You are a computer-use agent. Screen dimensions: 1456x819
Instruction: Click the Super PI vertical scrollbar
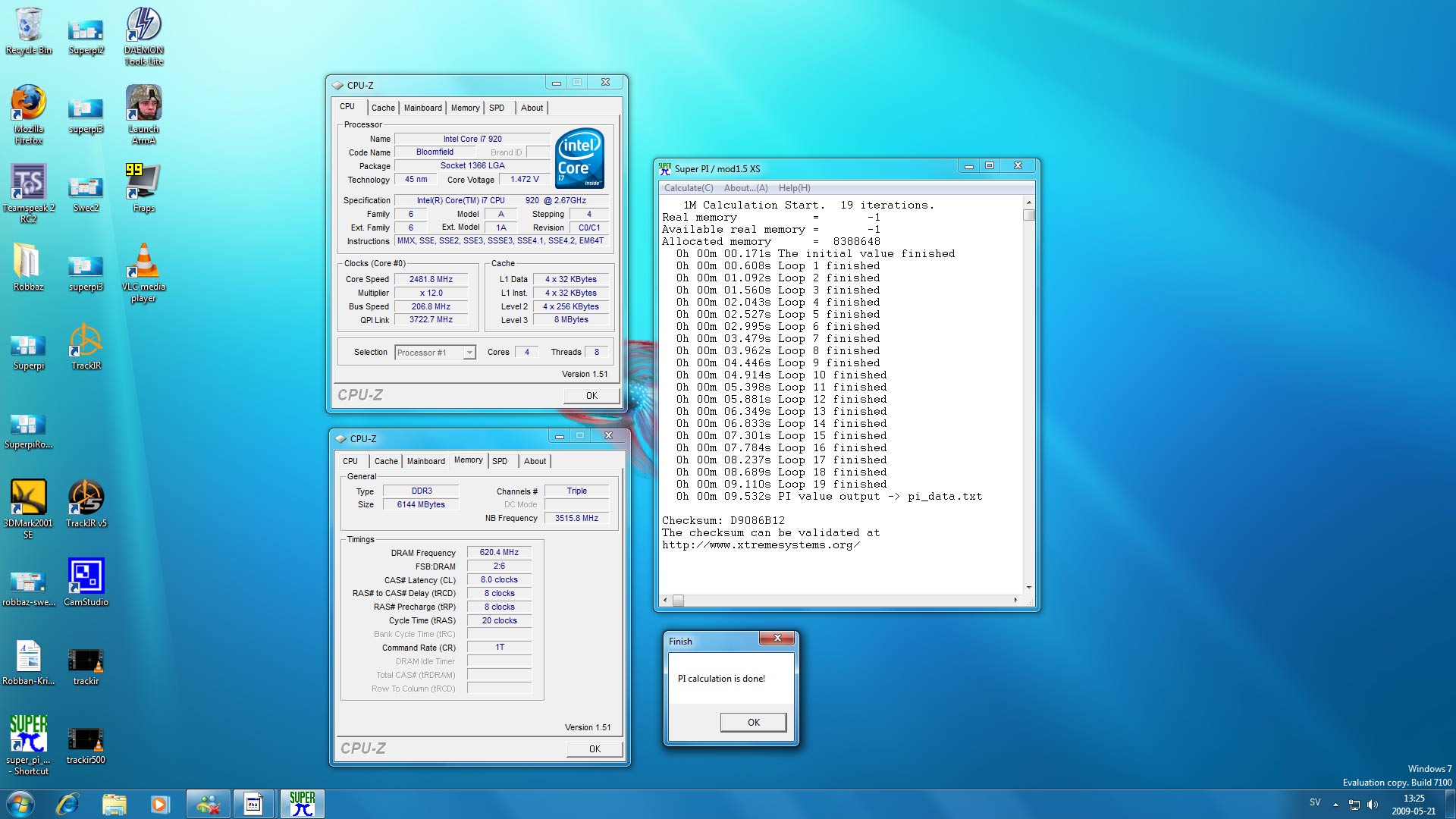[1029, 394]
